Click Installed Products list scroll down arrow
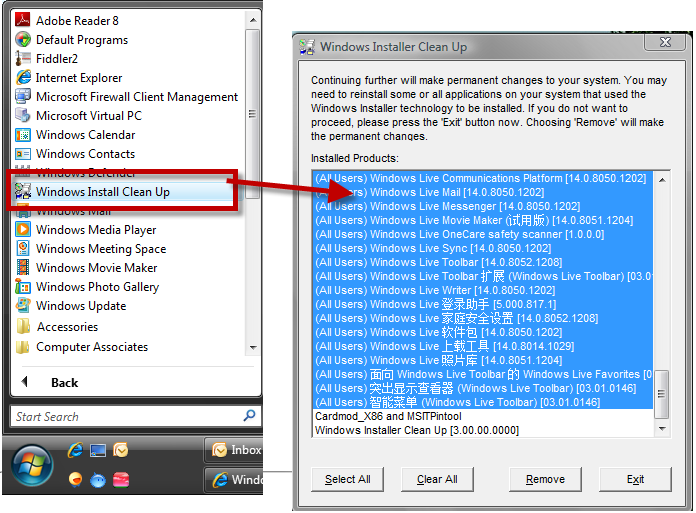The image size is (696, 513). (662, 428)
